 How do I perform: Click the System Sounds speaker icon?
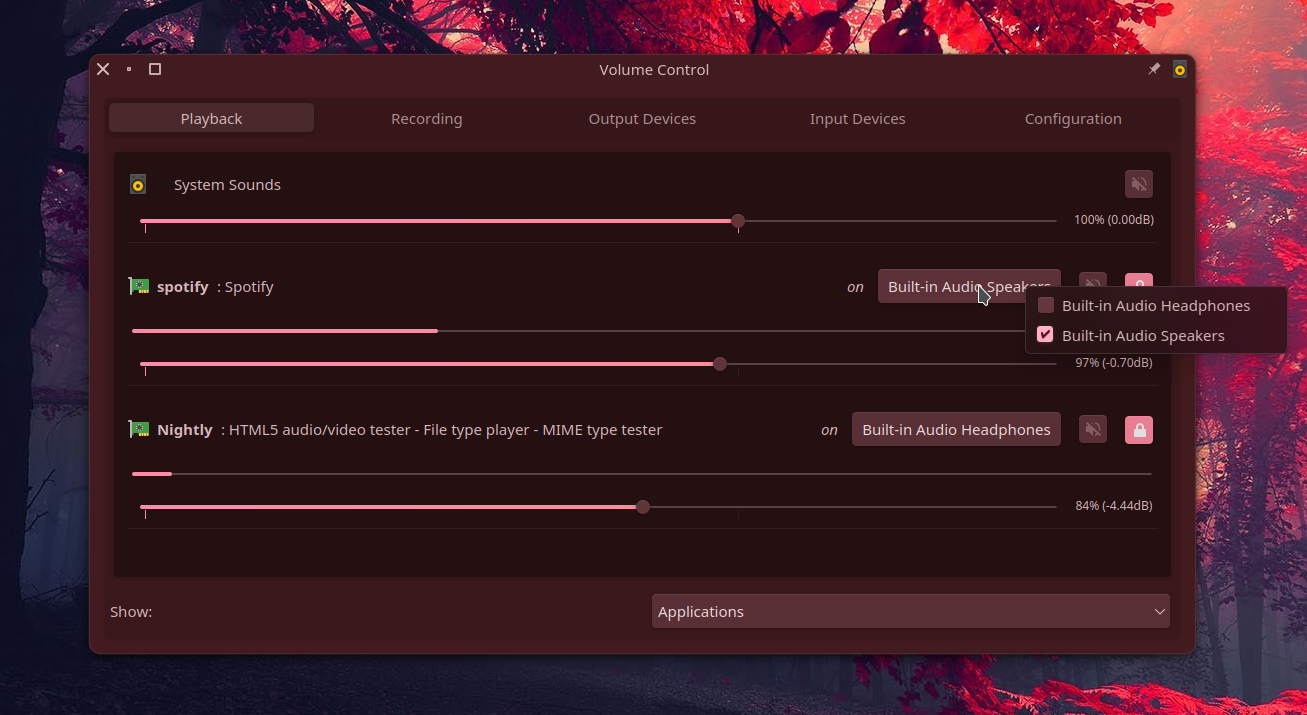click(138, 185)
